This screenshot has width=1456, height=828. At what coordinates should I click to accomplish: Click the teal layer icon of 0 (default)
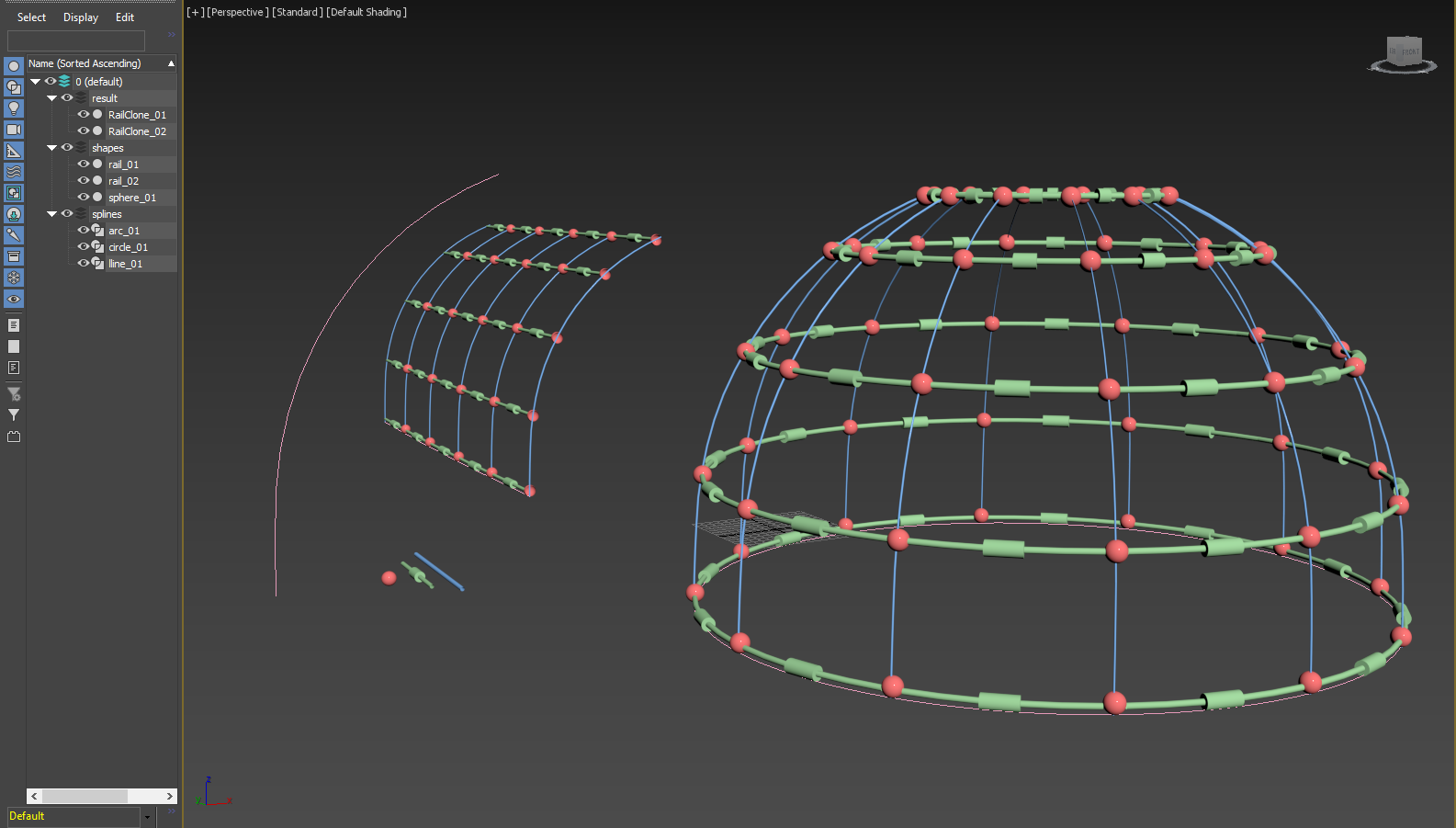click(x=64, y=82)
